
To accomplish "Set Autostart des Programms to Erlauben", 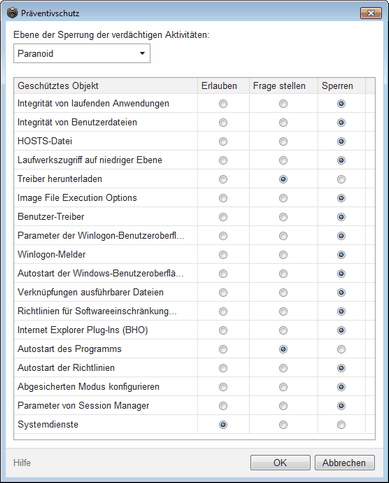I will coord(223,349).
